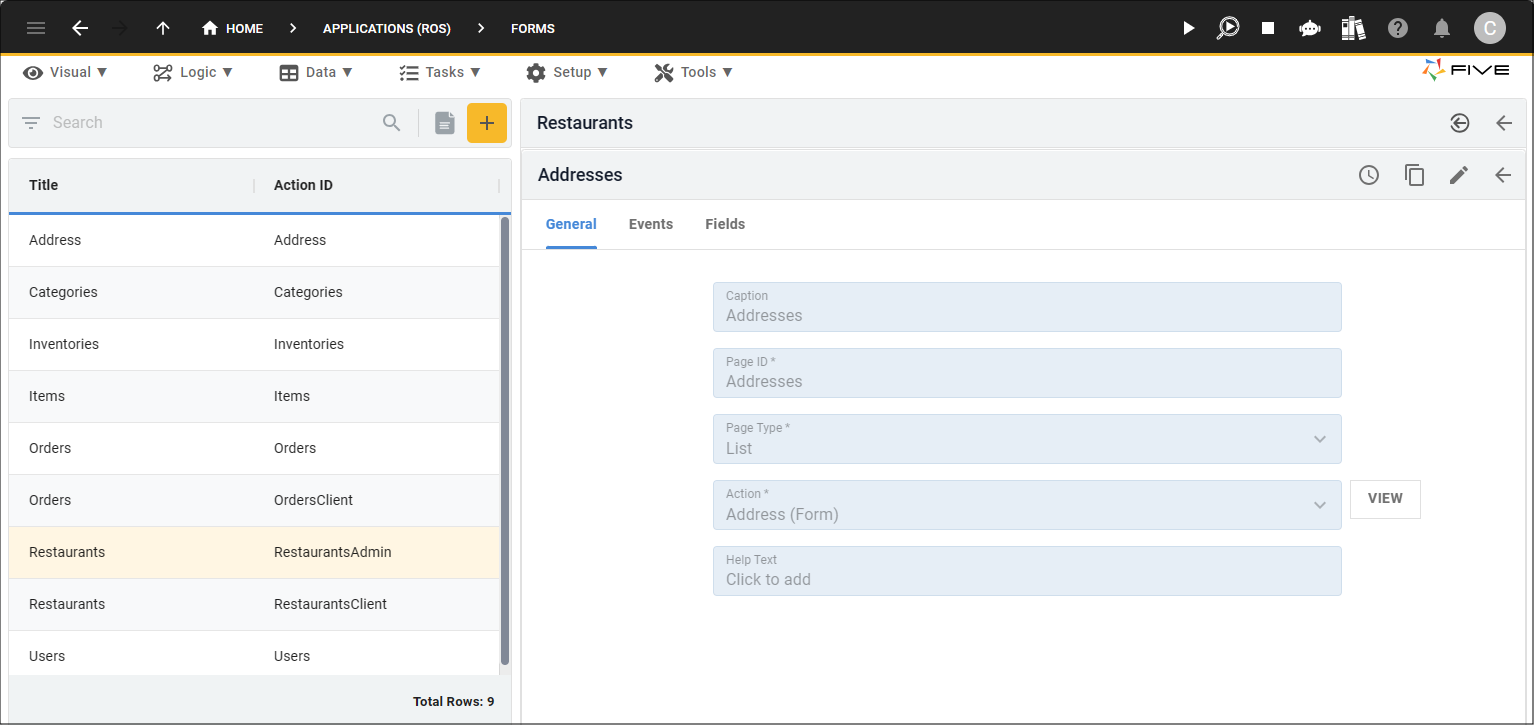Edit the Addresses page with pencil icon
Image resolution: width=1534 pixels, height=725 pixels.
point(1459,175)
